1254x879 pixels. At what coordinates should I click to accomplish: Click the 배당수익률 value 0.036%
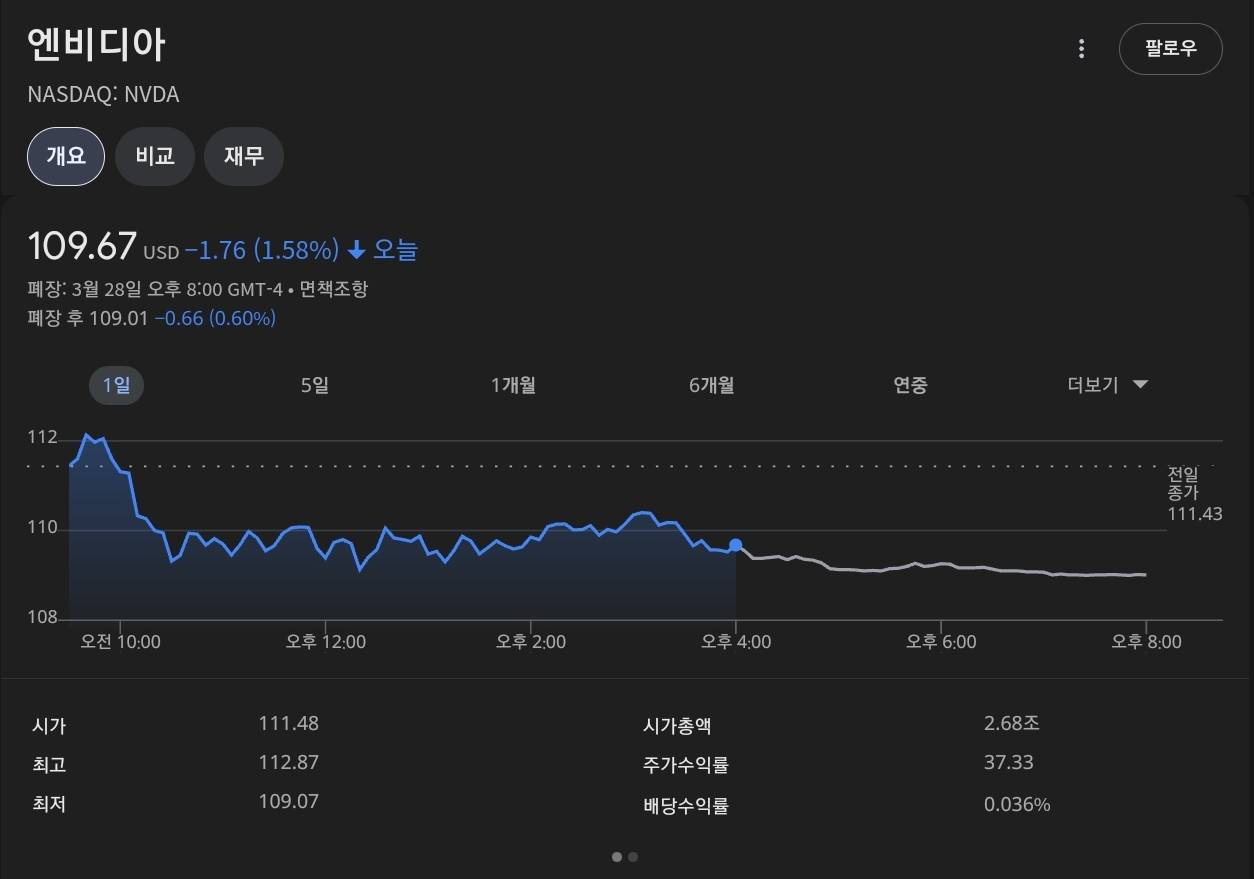click(x=1017, y=805)
